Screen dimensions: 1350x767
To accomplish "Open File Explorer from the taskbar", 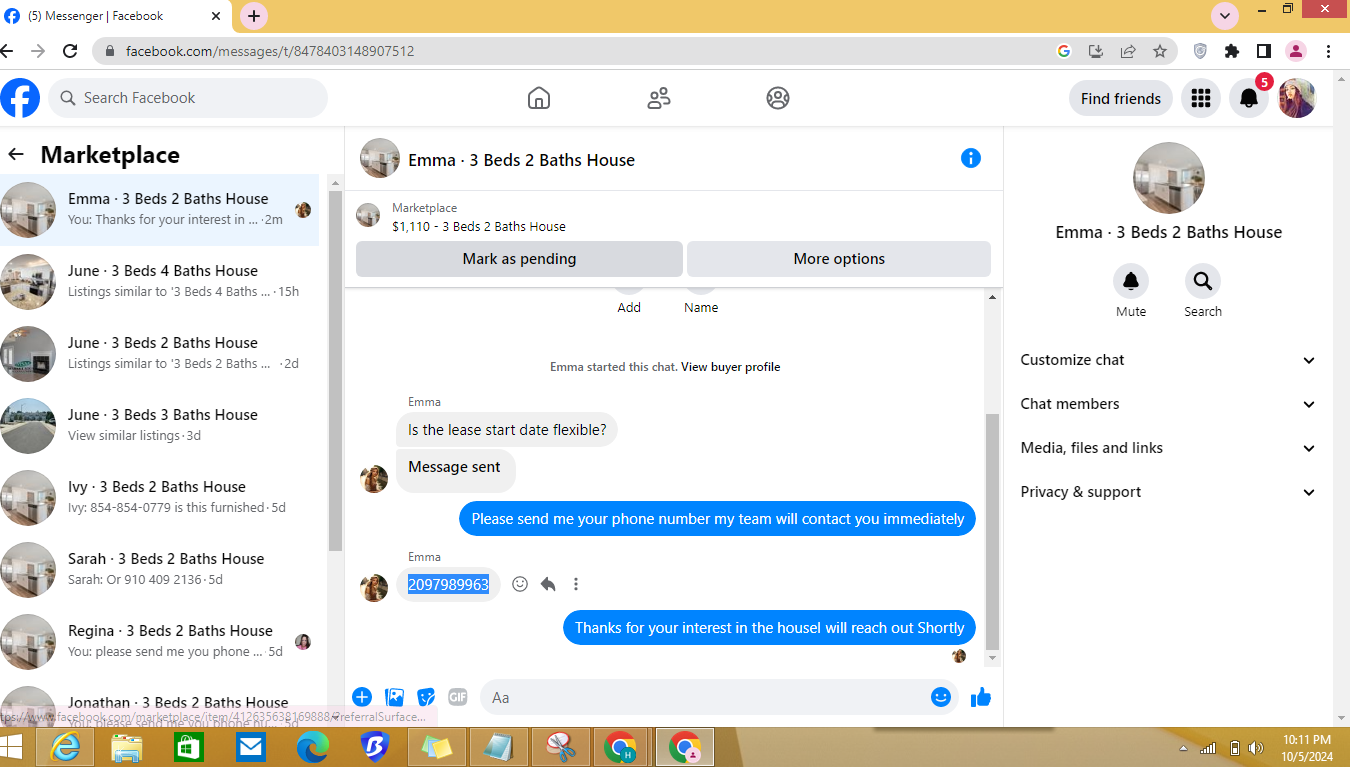I will [127, 747].
